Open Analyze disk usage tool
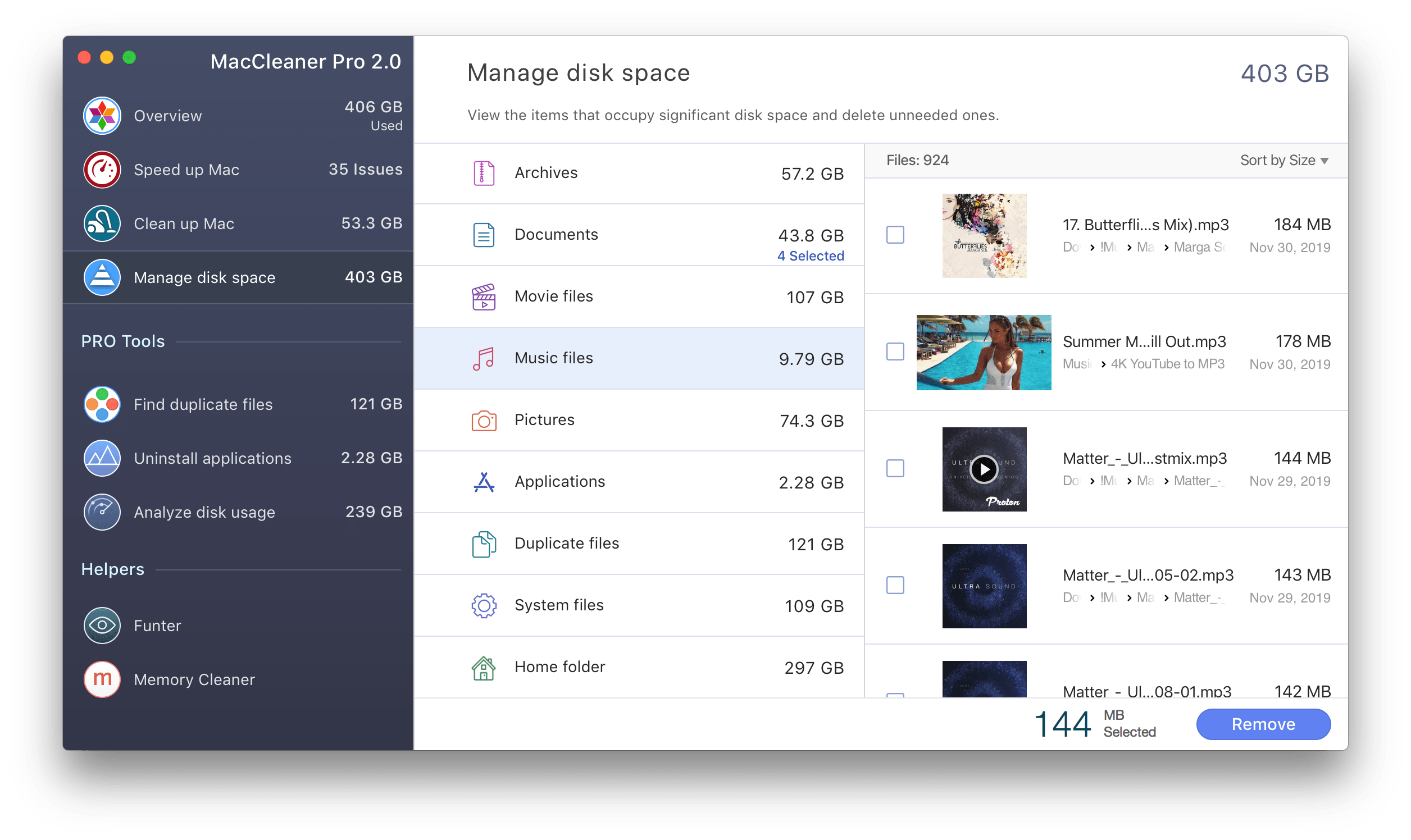 coord(238,512)
